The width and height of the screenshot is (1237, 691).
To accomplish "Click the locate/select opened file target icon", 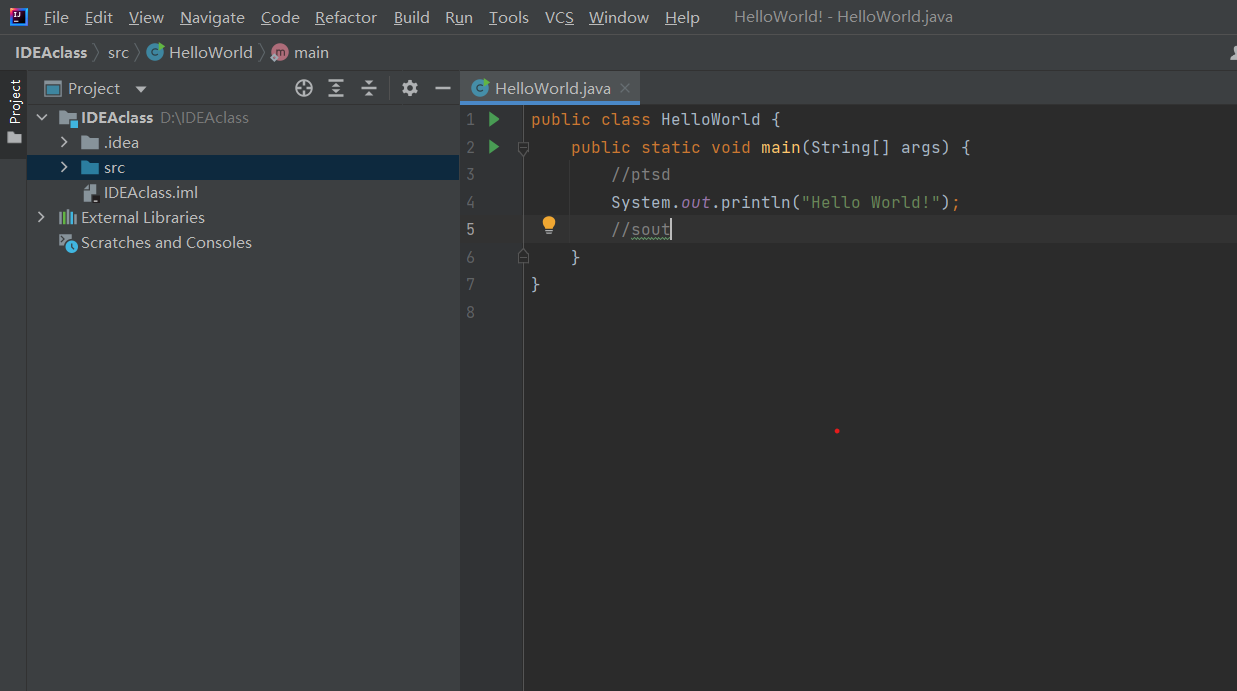I will 304,88.
